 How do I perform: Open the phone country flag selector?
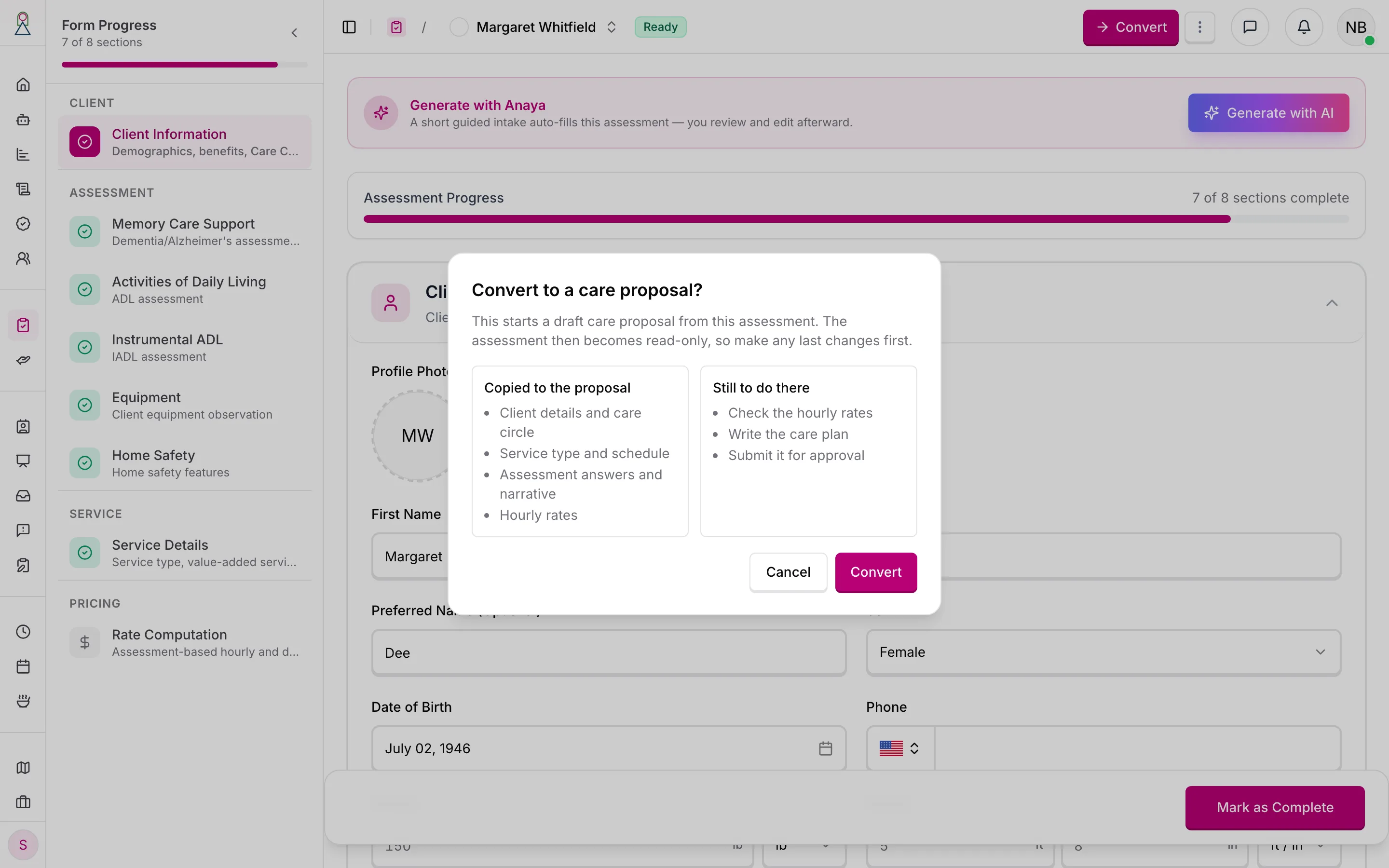point(899,748)
